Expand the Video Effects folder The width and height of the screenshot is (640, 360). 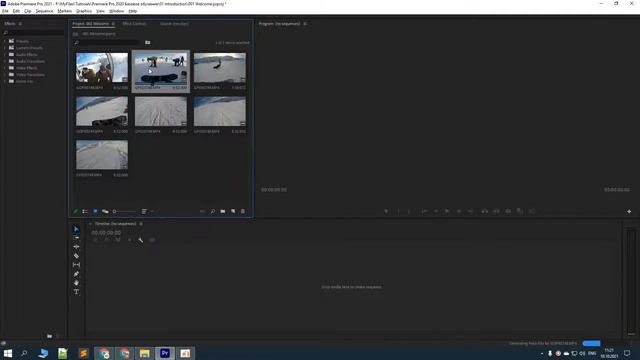click(x=5, y=68)
